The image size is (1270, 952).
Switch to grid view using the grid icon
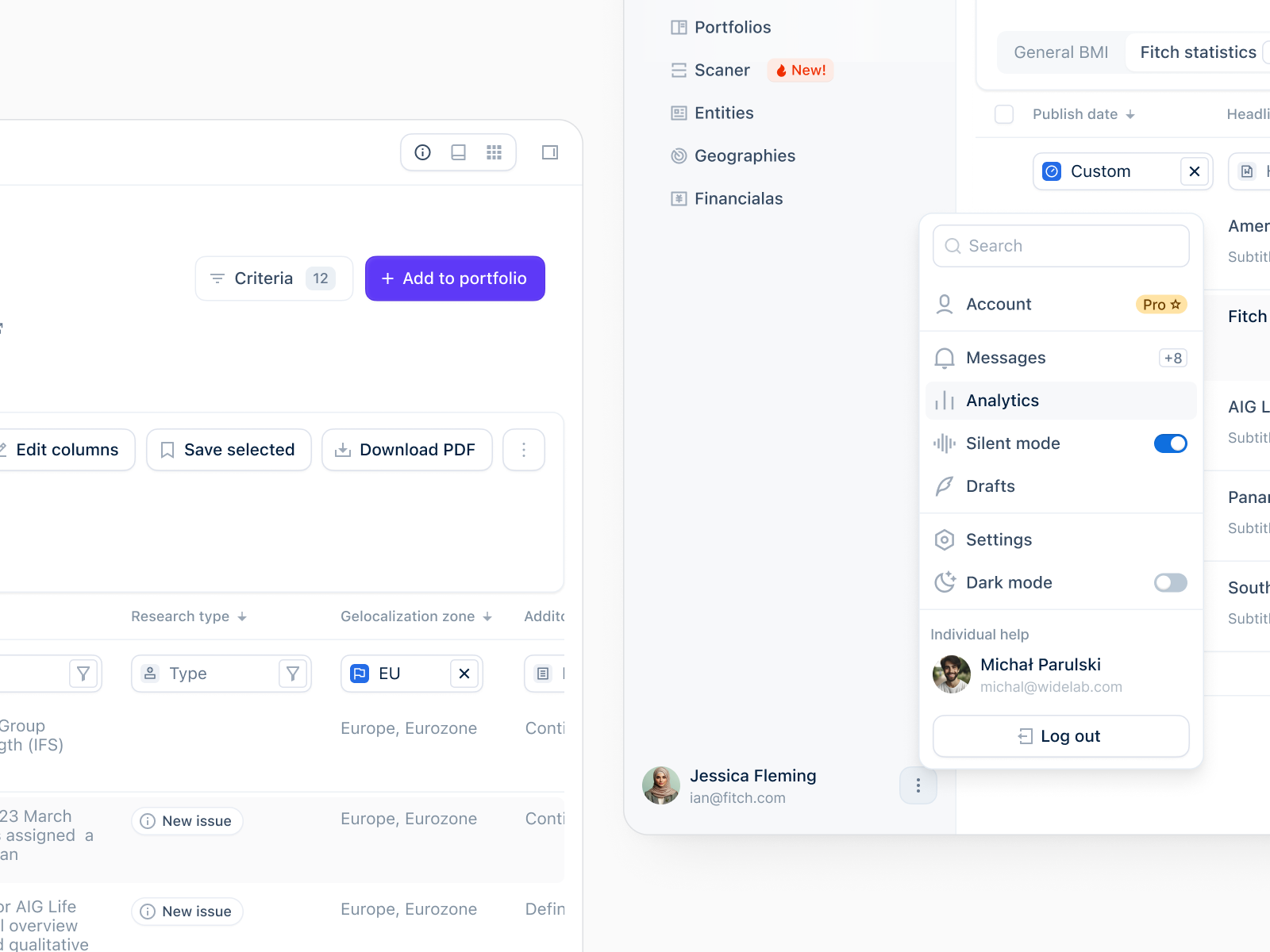click(494, 152)
